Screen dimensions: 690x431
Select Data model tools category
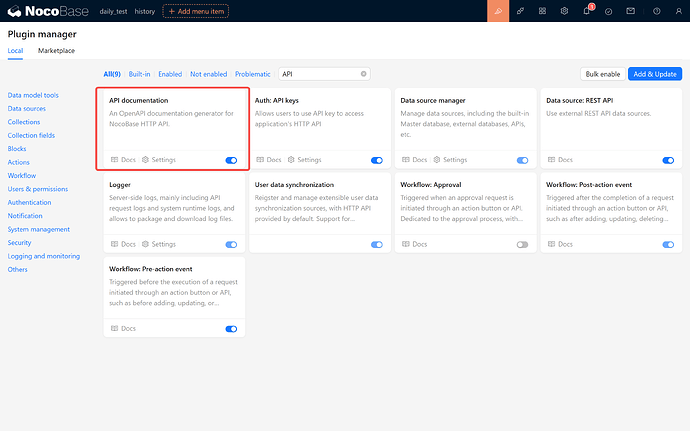point(33,95)
